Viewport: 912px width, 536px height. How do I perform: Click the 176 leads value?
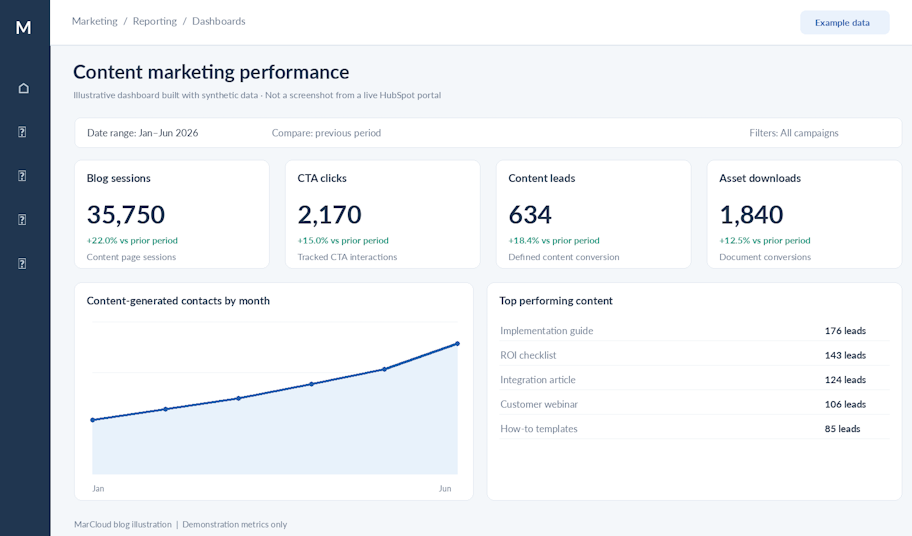point(845,331)
